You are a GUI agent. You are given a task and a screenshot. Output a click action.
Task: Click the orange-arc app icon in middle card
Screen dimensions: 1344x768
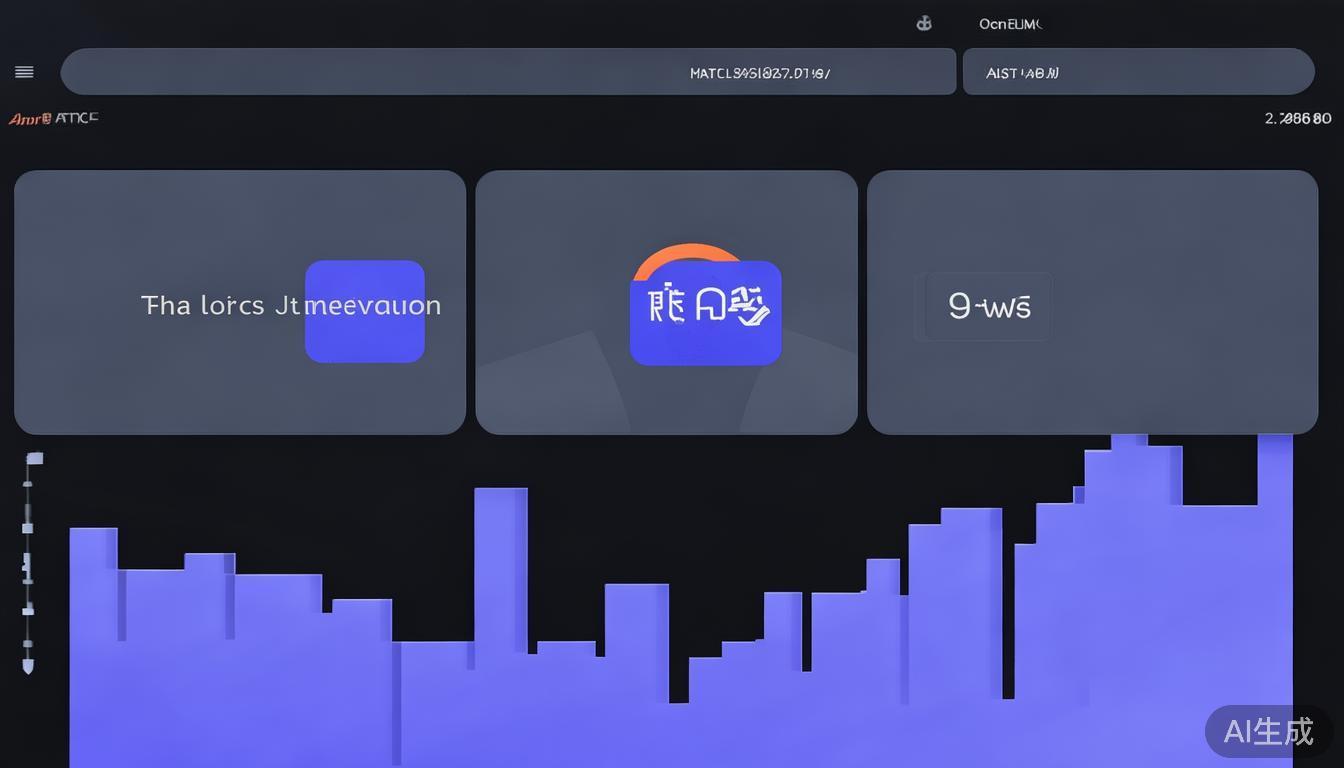705,308
